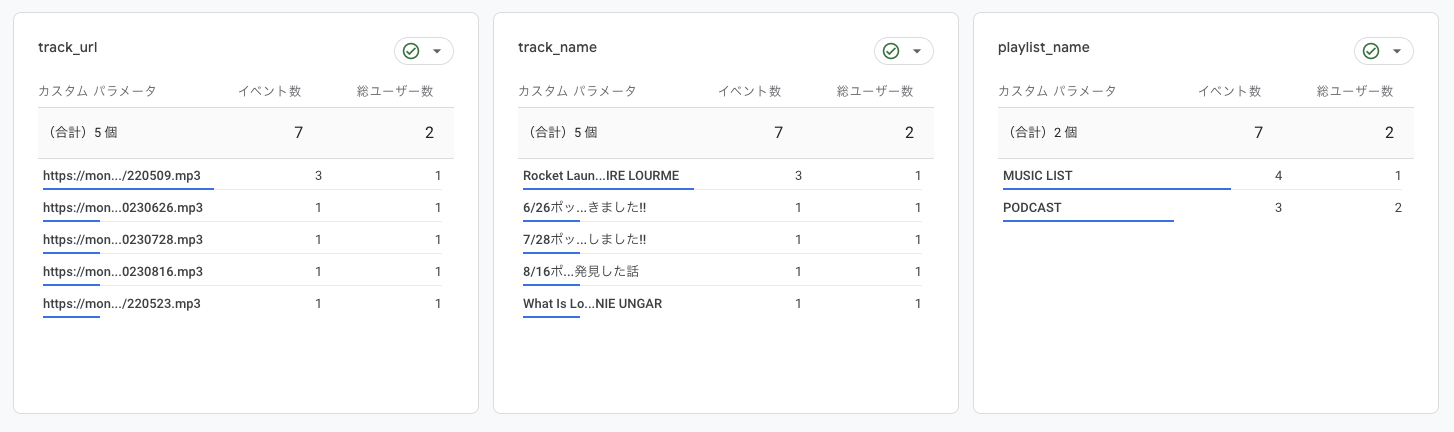
Task: Select the track name starting with 8/16
Action: click(582, 272)
